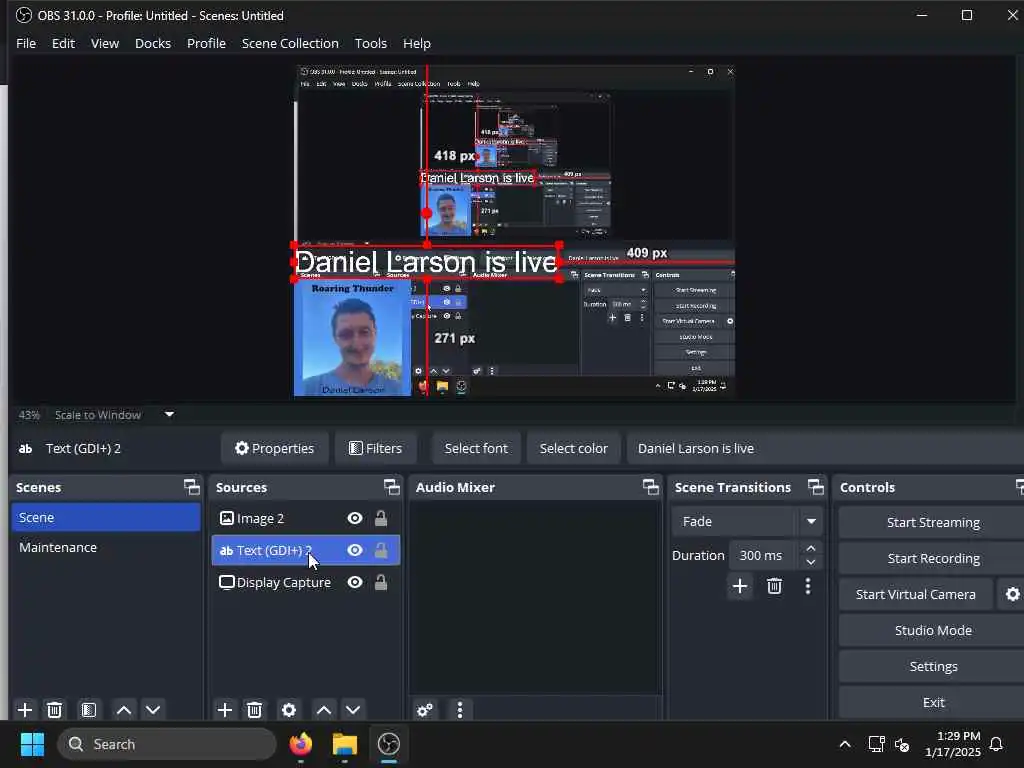Viewport: 1024px width, 768px height.
Task: Move scene up arrow
Action: click(124, 710)
